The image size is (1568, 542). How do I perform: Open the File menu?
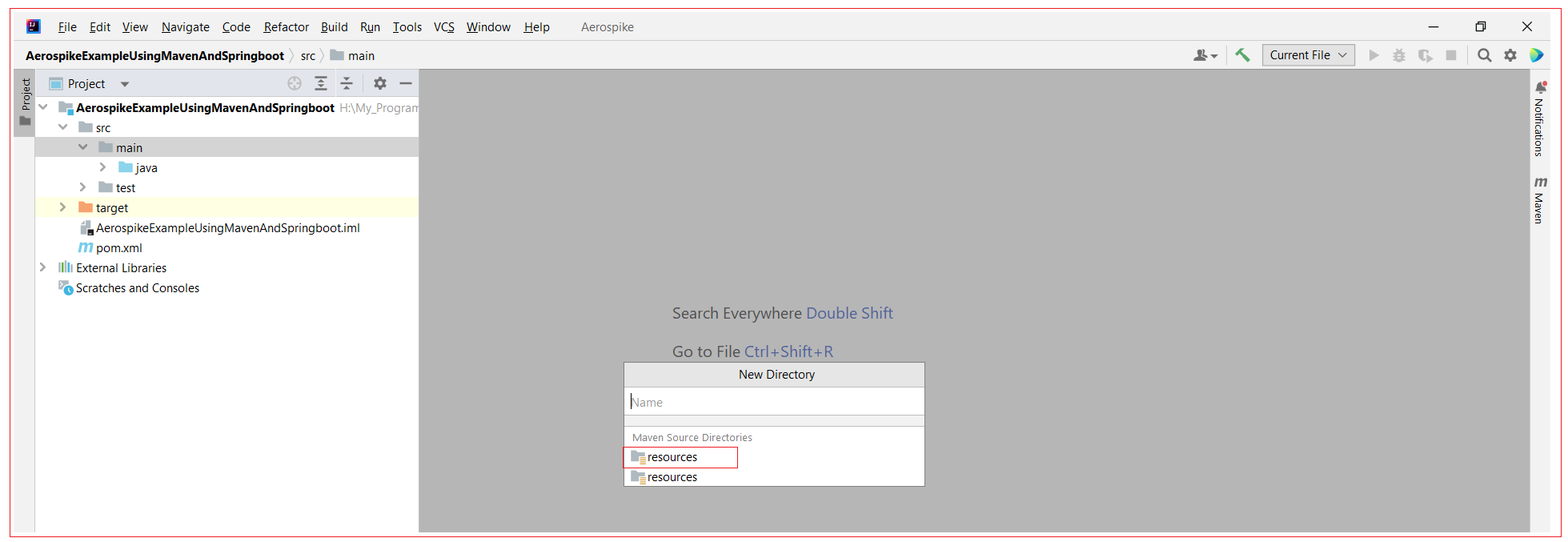point(67,27)
